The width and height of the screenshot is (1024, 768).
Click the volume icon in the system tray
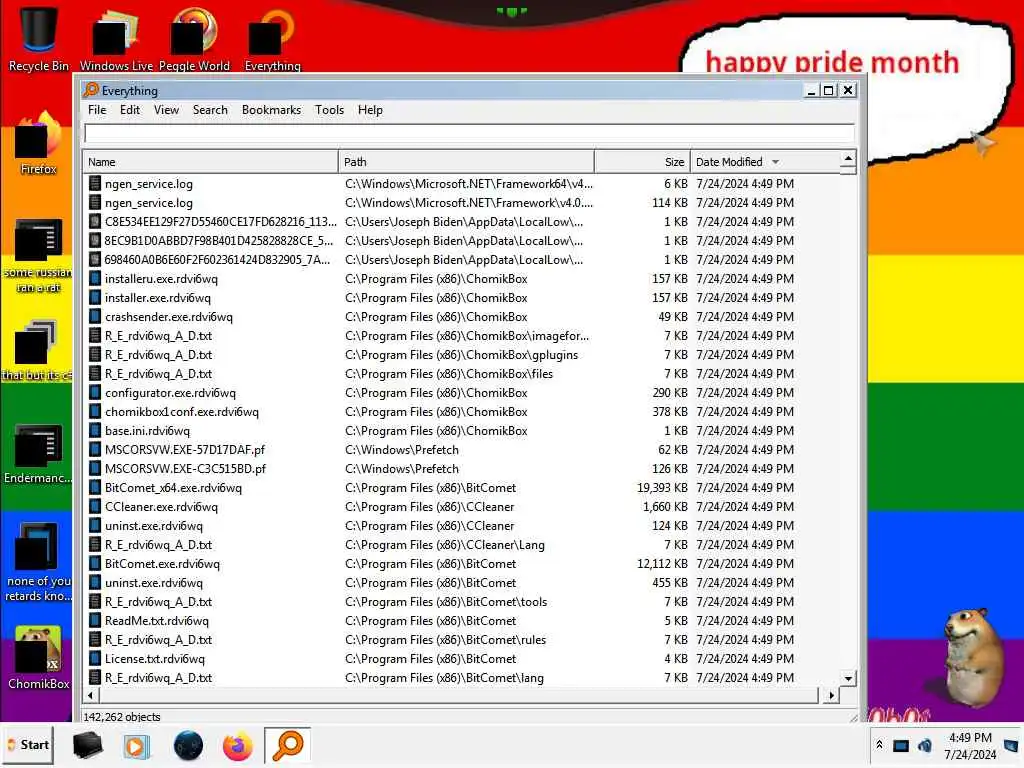(x=925, y=745)
